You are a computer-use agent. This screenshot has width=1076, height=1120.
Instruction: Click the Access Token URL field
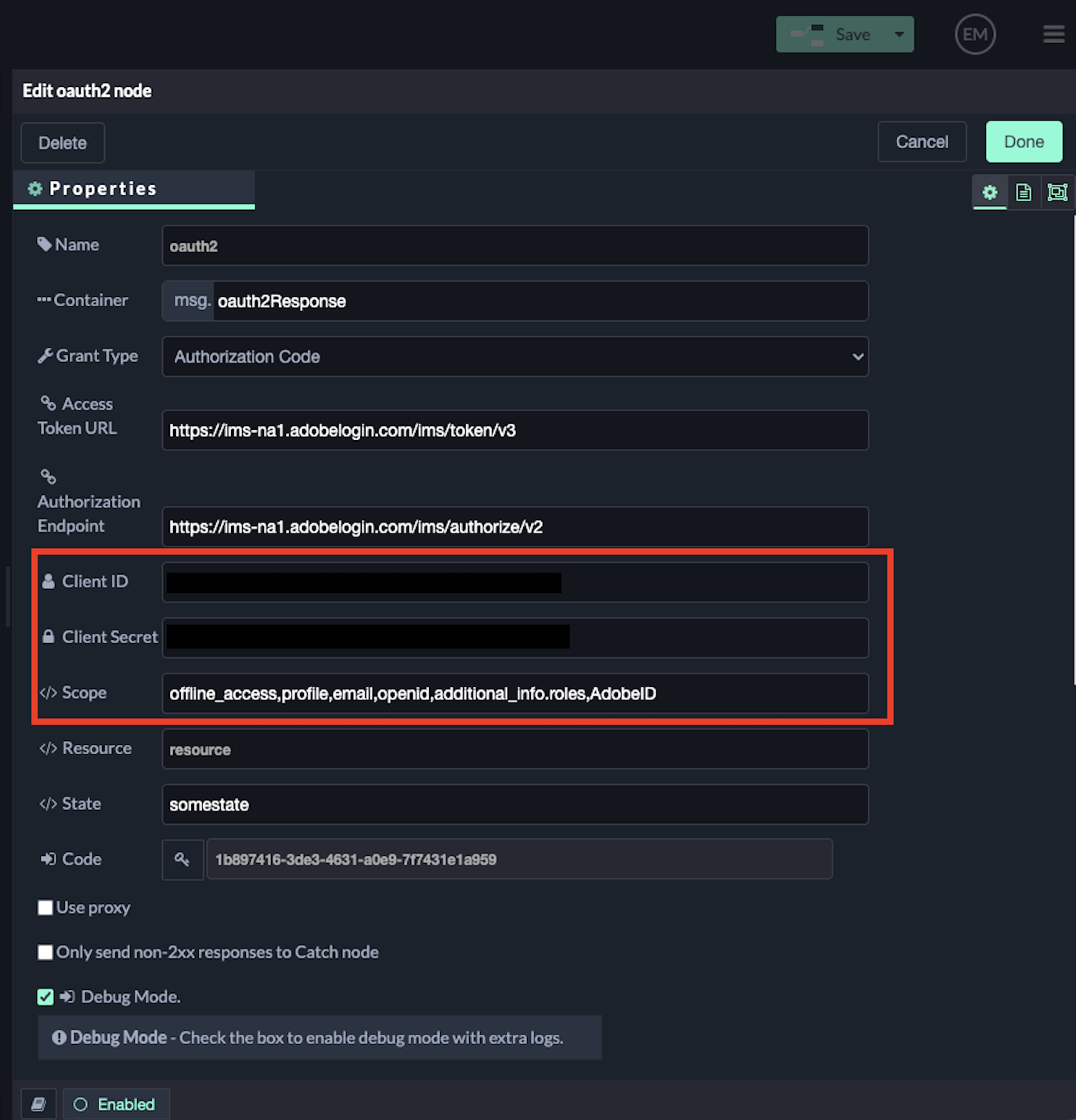pos(515,431)
